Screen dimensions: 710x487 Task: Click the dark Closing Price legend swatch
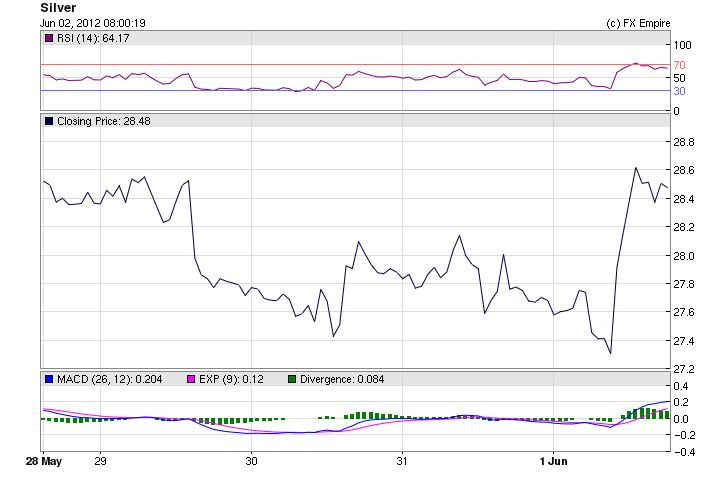49,121
